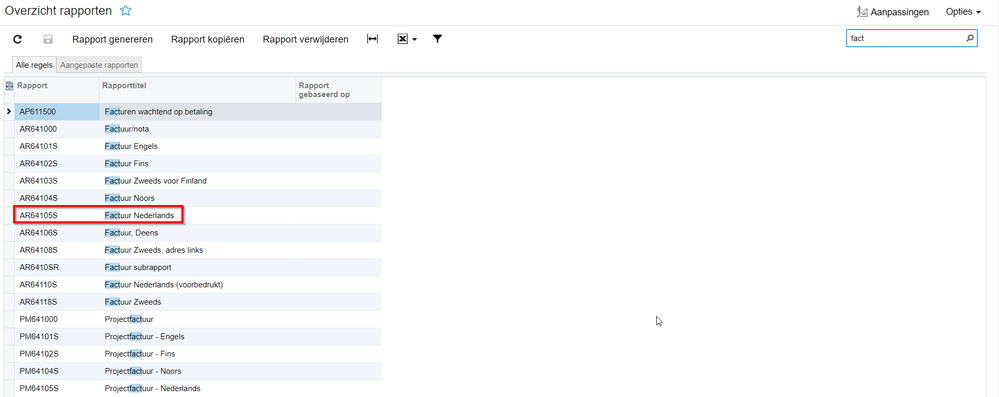The image size is (999, 397).
Task: Switch to Aangepaste rapporten tab
Action: click(99, 65)
